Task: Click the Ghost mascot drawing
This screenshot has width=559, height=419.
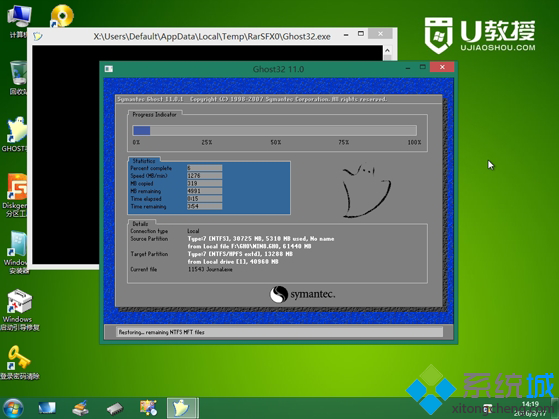Action: point(366,190)
